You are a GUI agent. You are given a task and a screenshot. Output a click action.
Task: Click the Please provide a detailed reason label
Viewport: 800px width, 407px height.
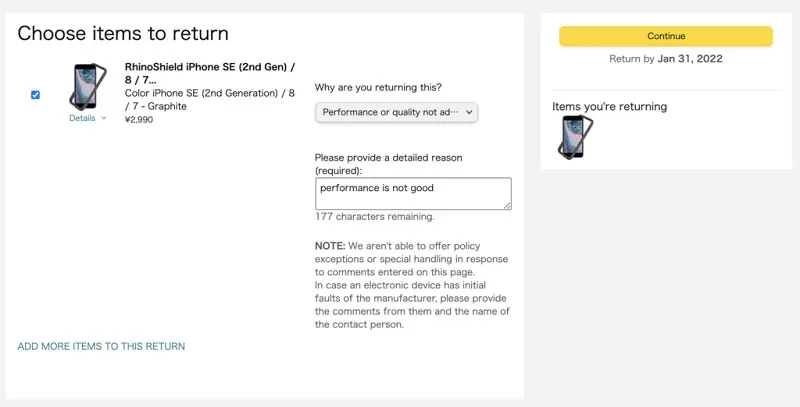tap(388, 164)
